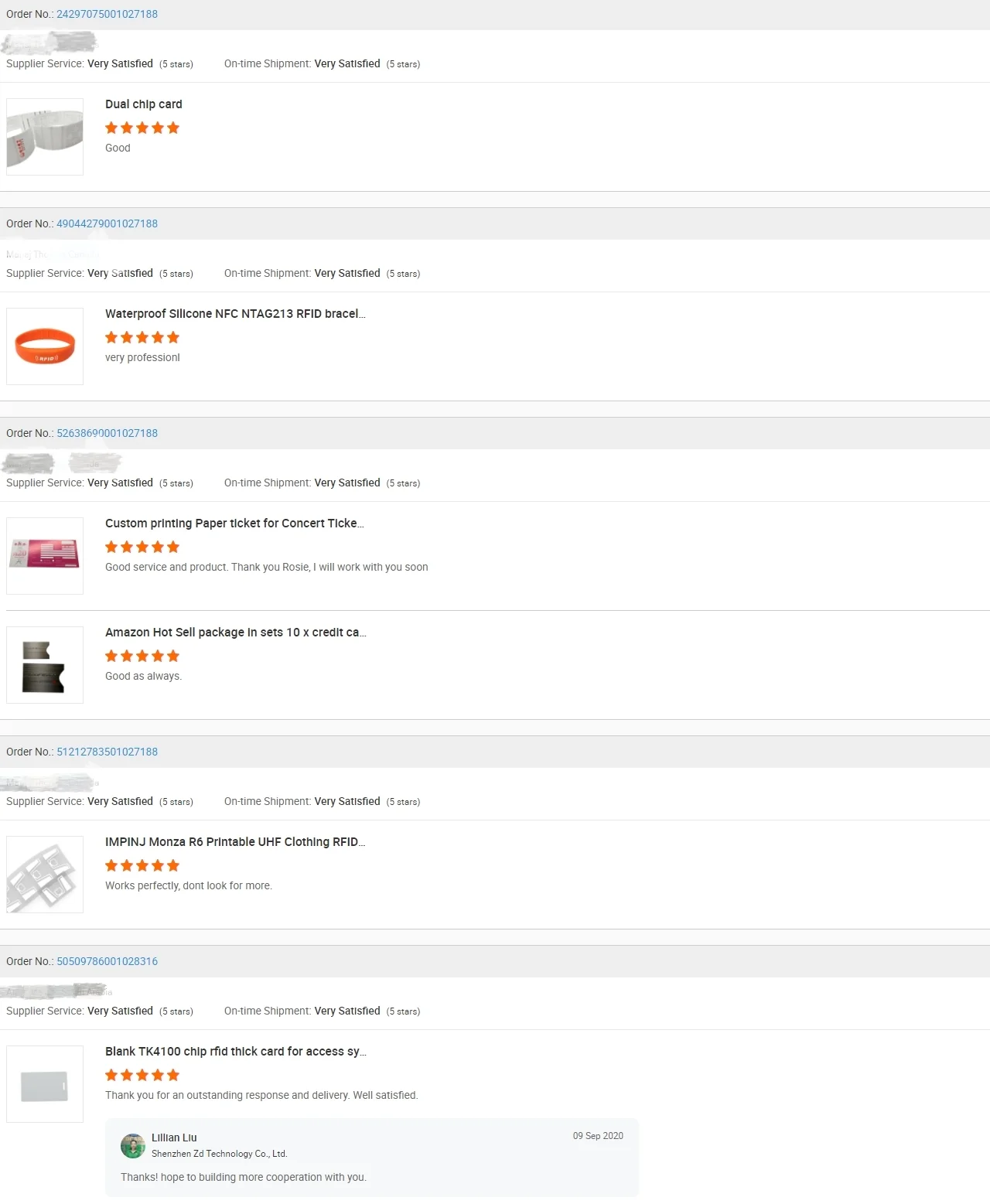The height and width of the screenshot is (1204, 990).
Task: Open Waterproof Silicone NFC NTAG213 bracelet title
Action: pyautogui.click(x=235, y=314)
